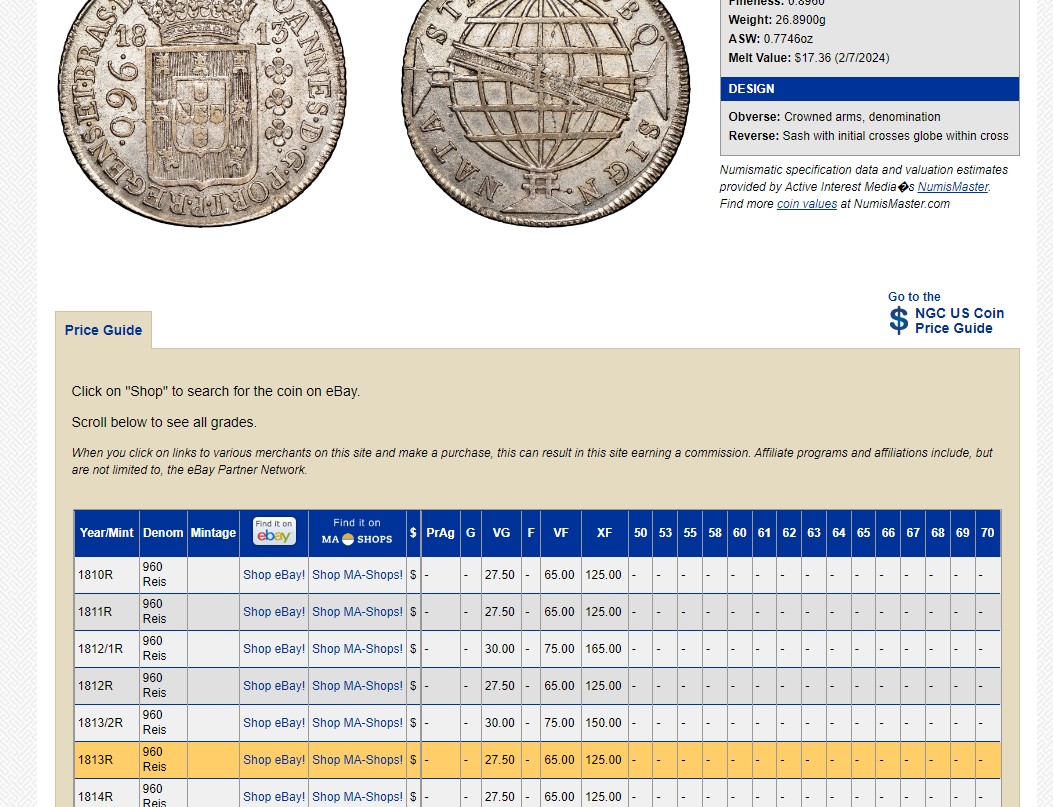Click the MA-Shops logo in table header
The image size is (1053, 807).
(x=357, y=532)
